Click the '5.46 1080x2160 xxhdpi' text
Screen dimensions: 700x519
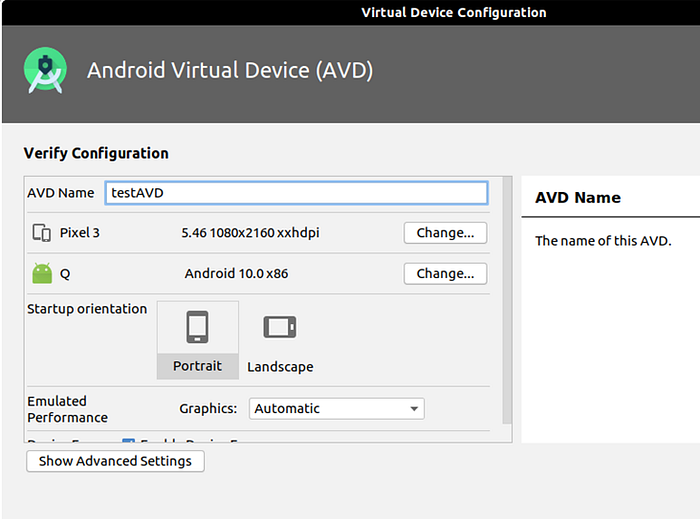pos(250,233)
